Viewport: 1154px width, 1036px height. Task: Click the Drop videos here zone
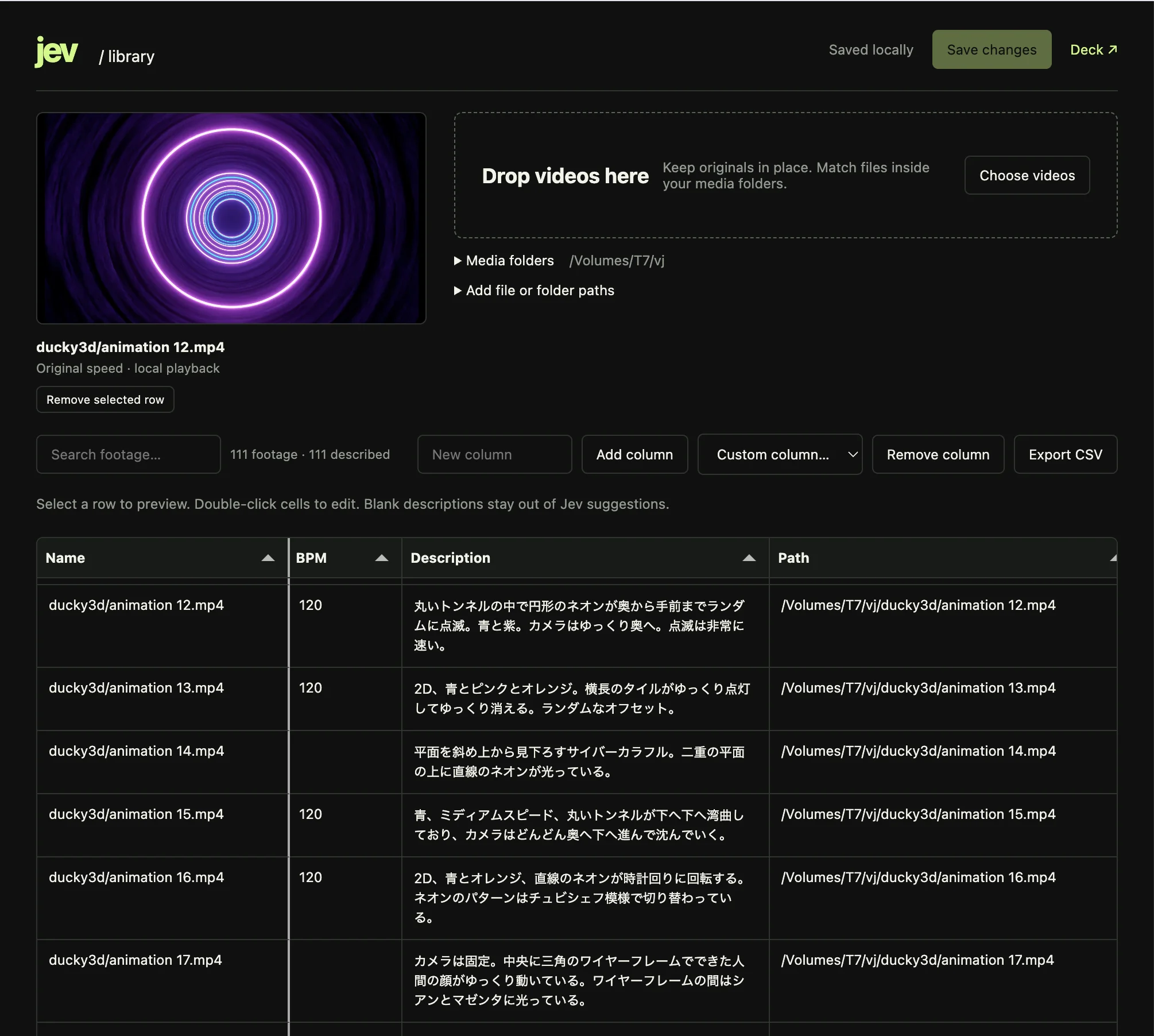(x=785, y=175)
